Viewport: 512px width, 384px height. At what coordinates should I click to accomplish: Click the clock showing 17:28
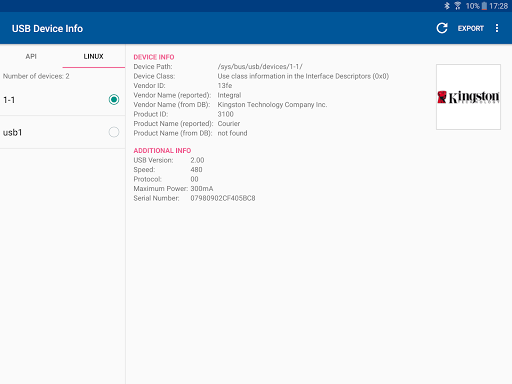point(499,6)
